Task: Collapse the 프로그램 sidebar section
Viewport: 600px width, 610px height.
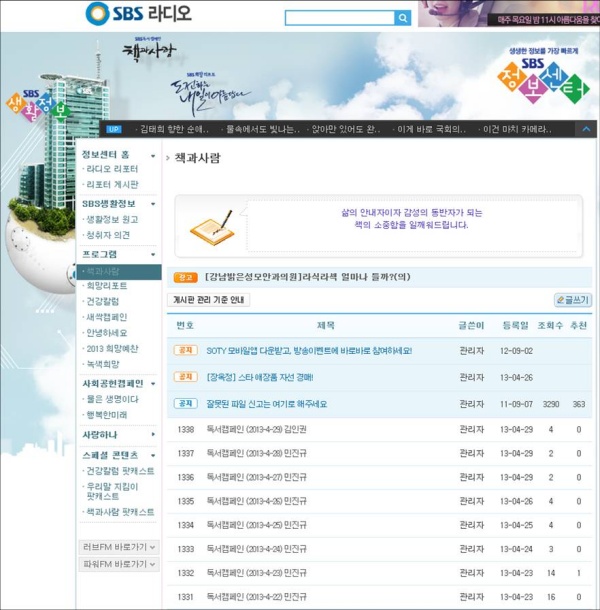Action: pos(153,254)
